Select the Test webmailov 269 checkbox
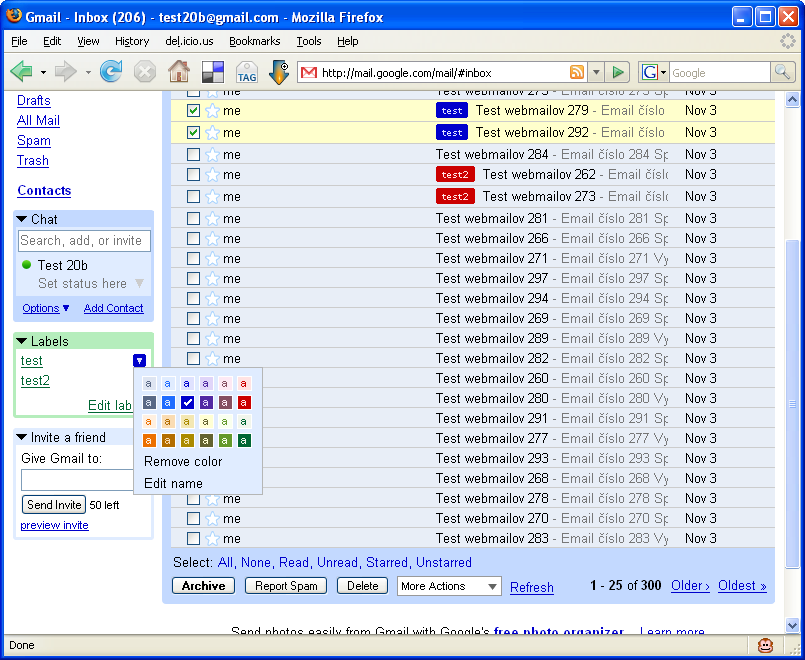This screenshot has width=805, height=660. 193,319
